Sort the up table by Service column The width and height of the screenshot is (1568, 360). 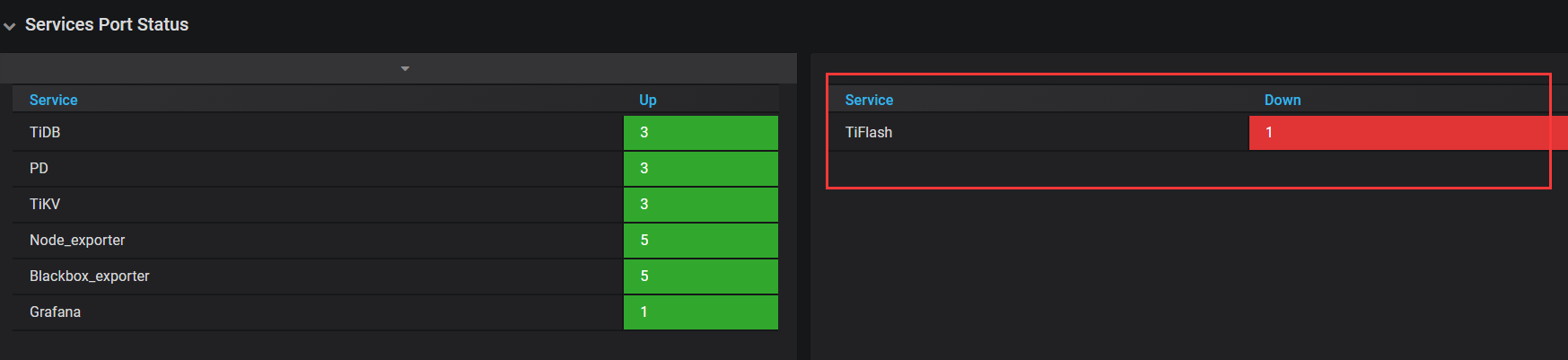(54, 100)
